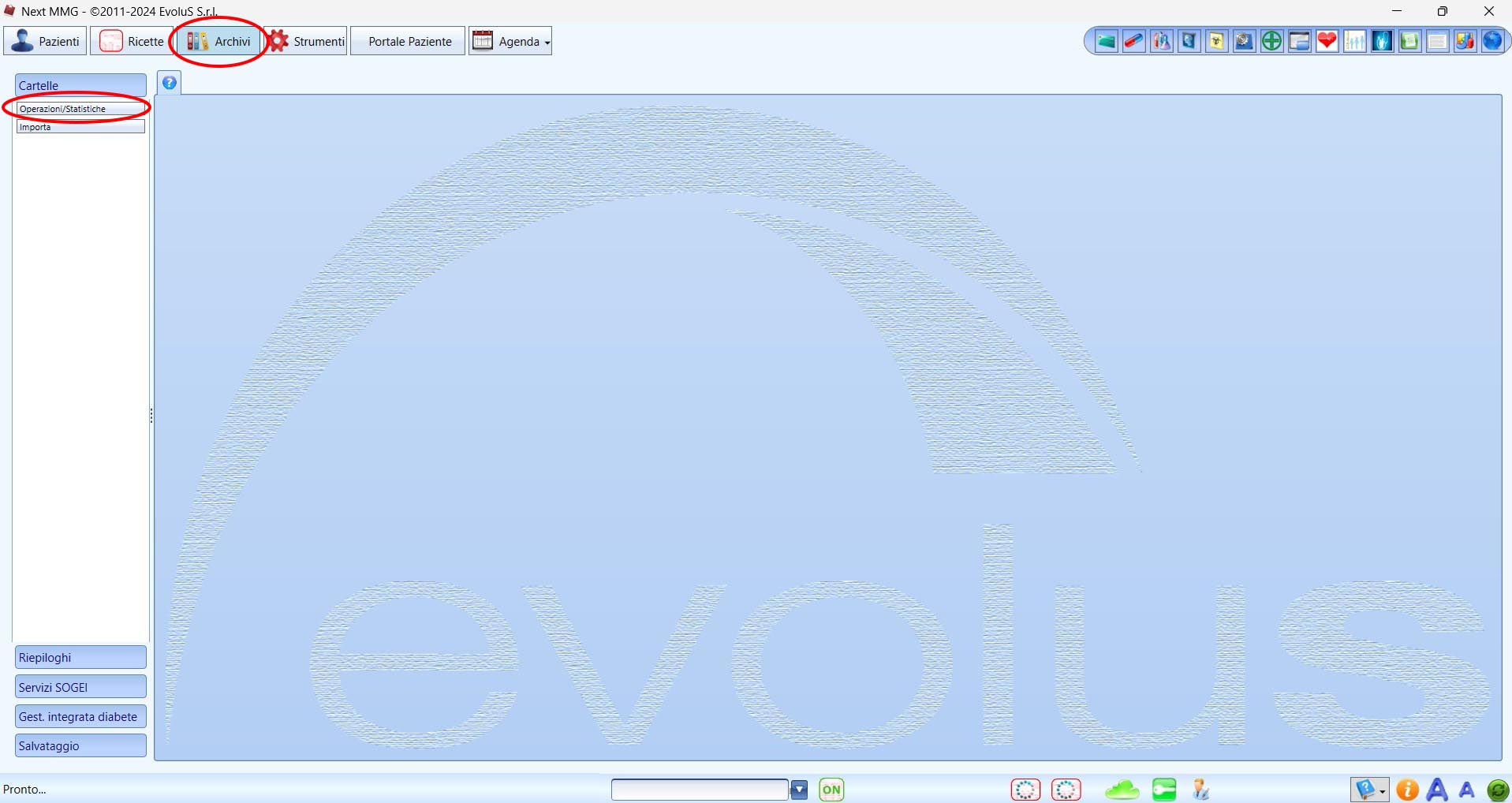Click the green refresh icon

point(1498,790)
